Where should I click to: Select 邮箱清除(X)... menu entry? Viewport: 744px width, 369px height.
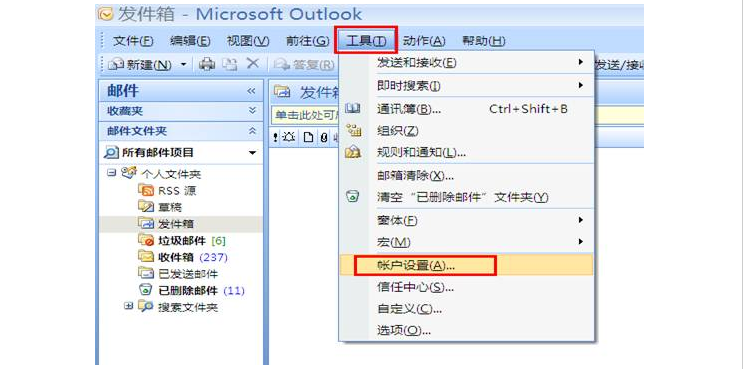tap(466, 175)
